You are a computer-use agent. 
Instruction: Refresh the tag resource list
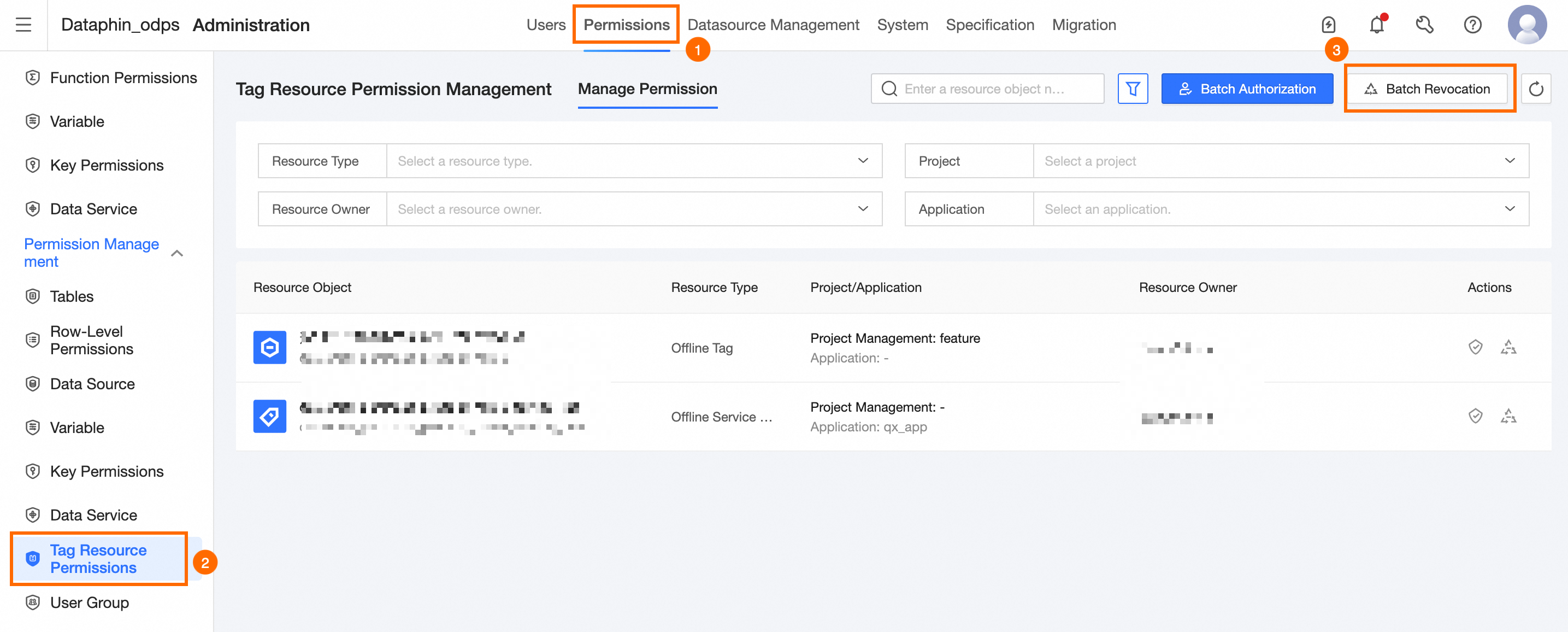pyautogui.click(x=1536, y=89)
